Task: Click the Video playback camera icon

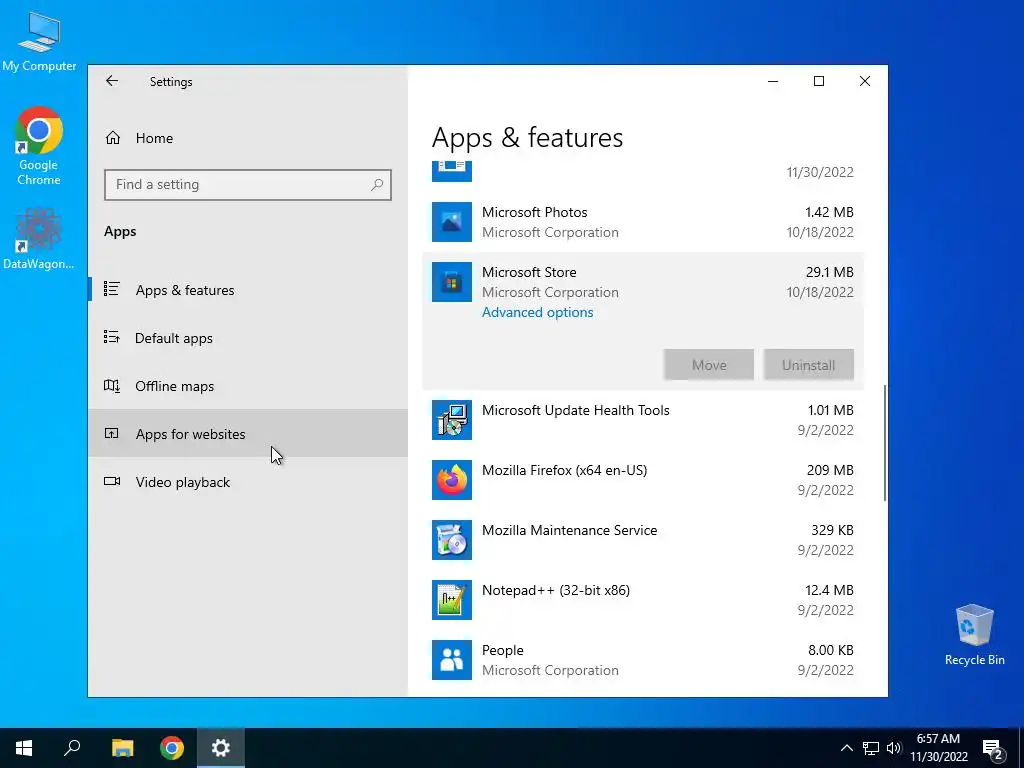Action: point(112,481)
